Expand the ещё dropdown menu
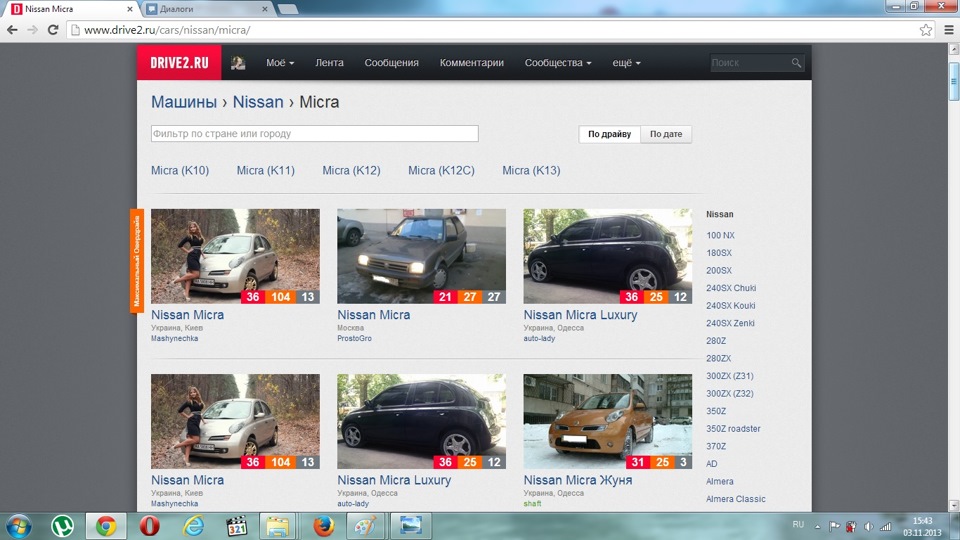Screen dimensions: 960x540 click(x=626, y=62)
